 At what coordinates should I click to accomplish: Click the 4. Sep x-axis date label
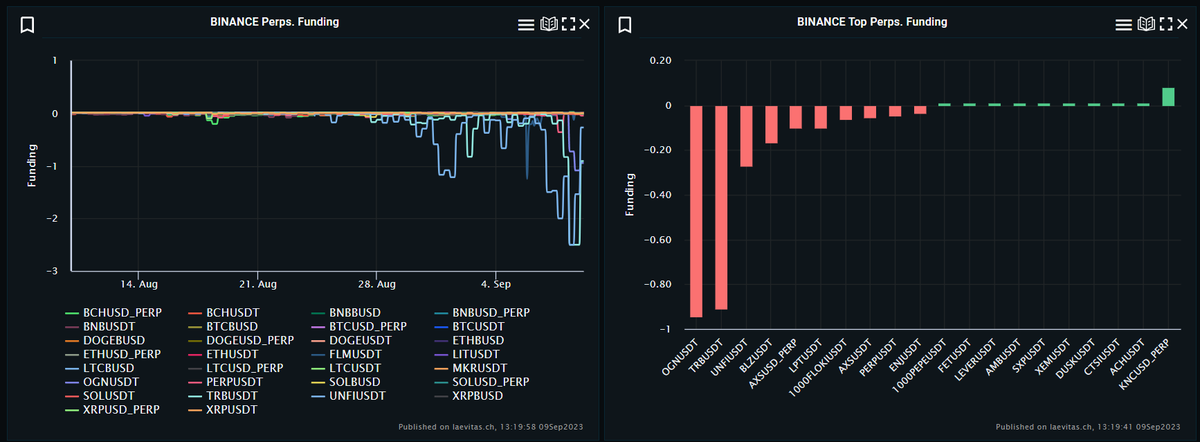coord(496,283)
